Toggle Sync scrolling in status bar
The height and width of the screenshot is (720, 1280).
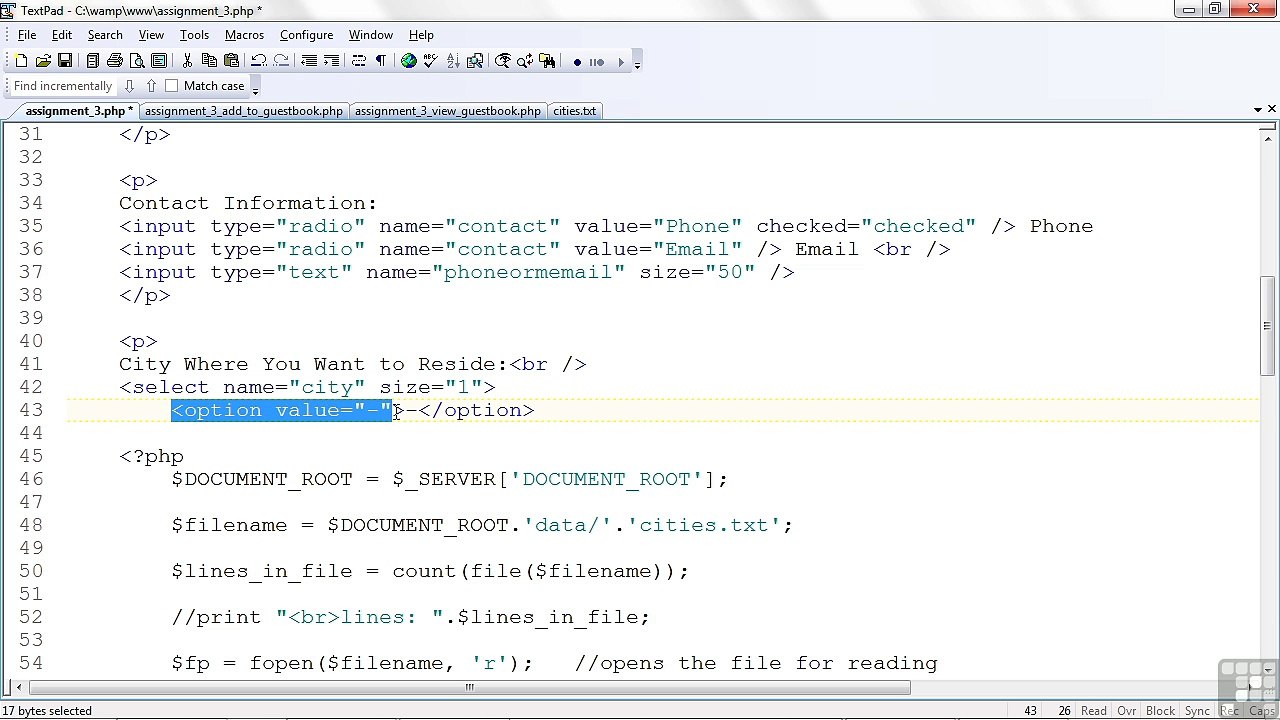1197,711
